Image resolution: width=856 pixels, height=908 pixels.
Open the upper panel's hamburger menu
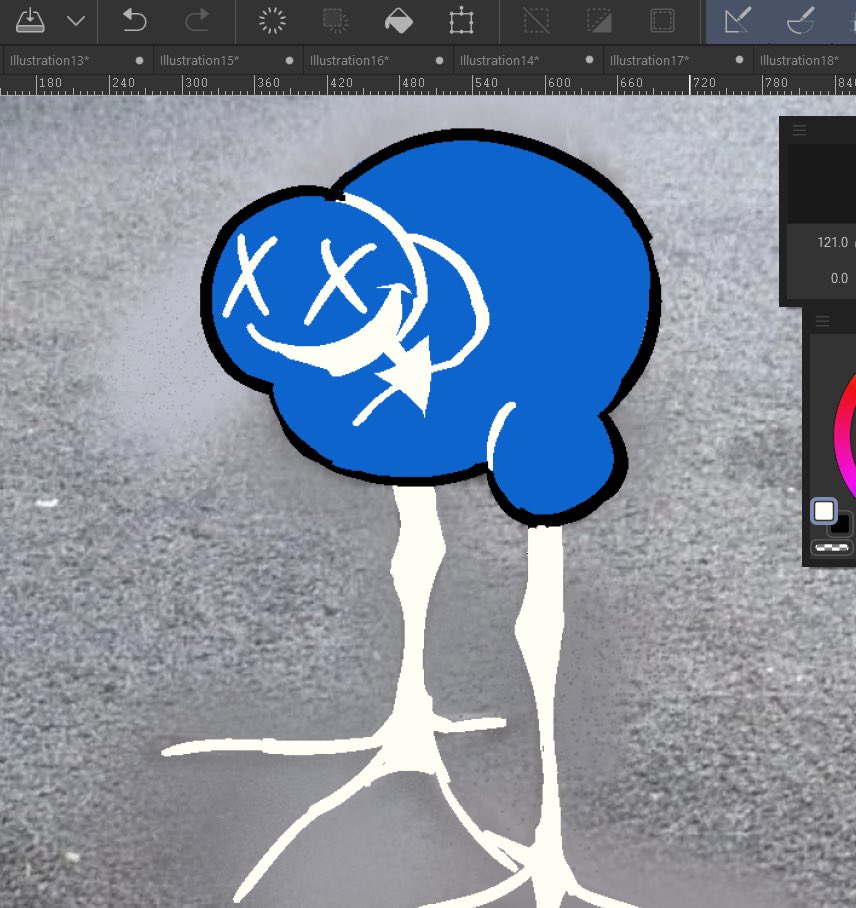tap(799, 130)
